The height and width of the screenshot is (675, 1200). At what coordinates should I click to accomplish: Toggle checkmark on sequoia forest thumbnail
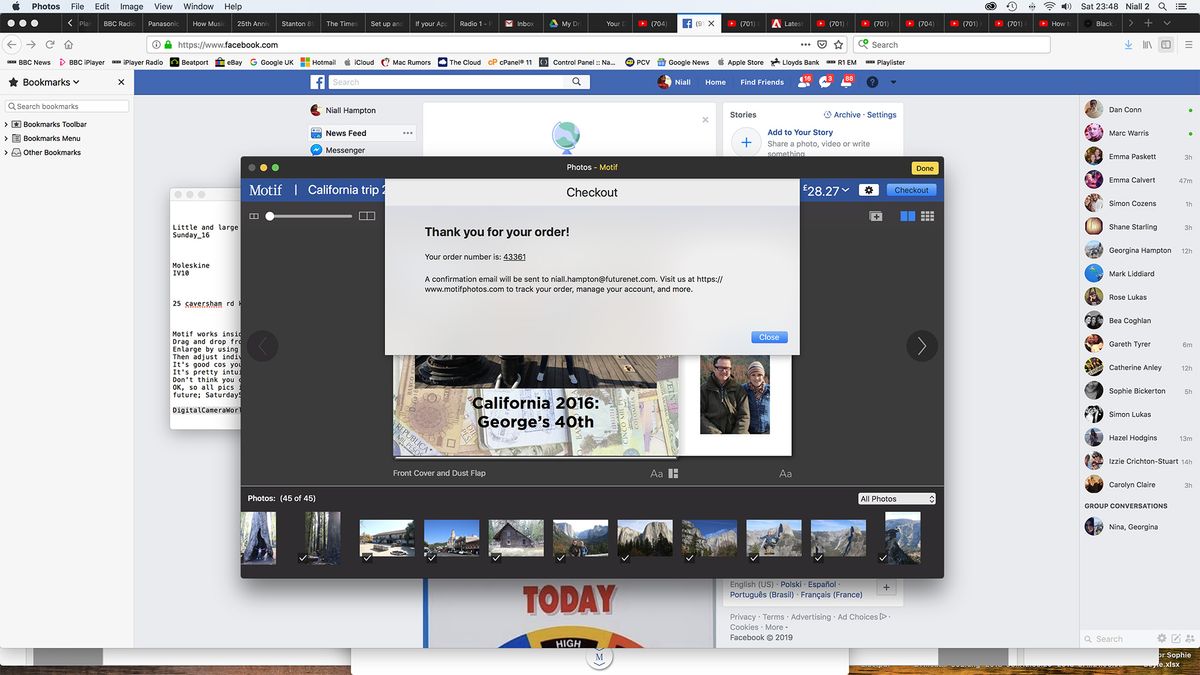point(302,559)
